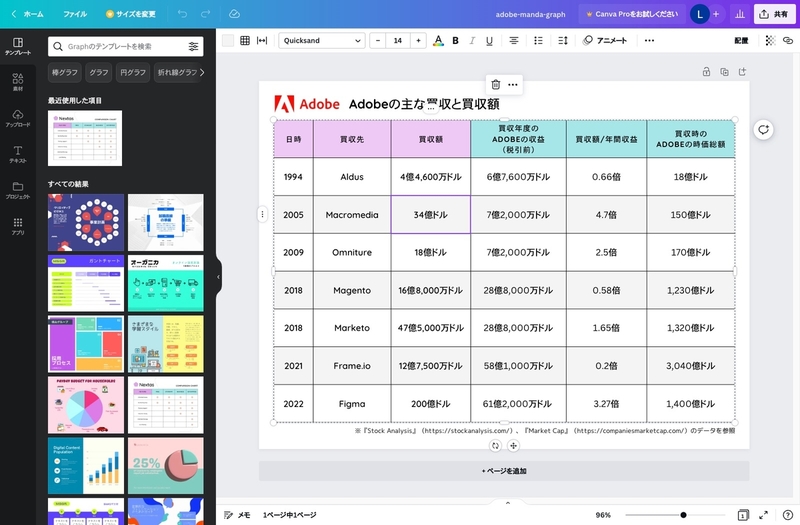This screenshot has height=525, width=800.
Task: Select the 25% pie chart template
Action: click(x=165, y=465)
